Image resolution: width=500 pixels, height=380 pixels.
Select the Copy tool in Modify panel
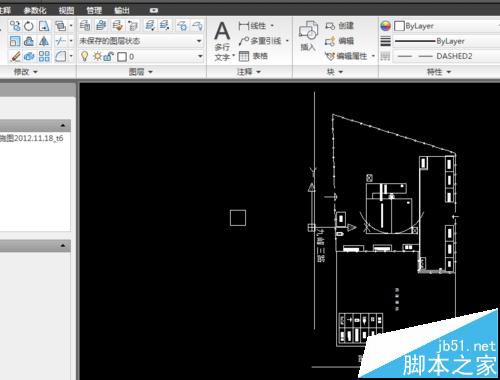click(15, 26)
